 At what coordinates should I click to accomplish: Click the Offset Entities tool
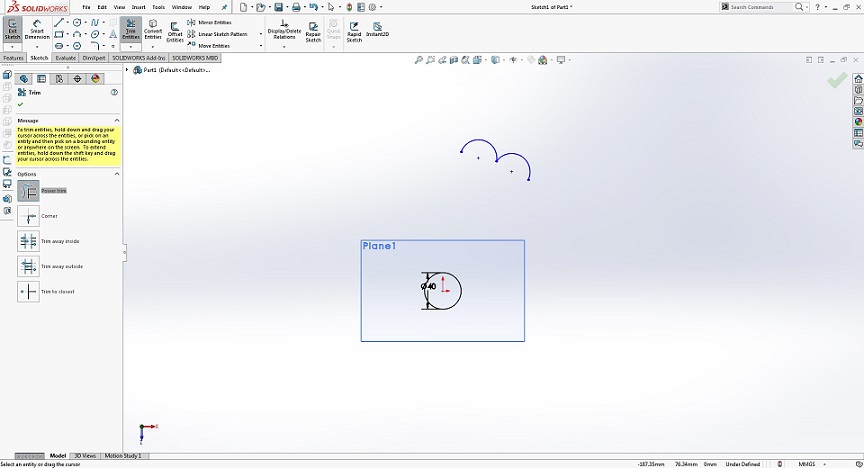(x=175, y=32)
